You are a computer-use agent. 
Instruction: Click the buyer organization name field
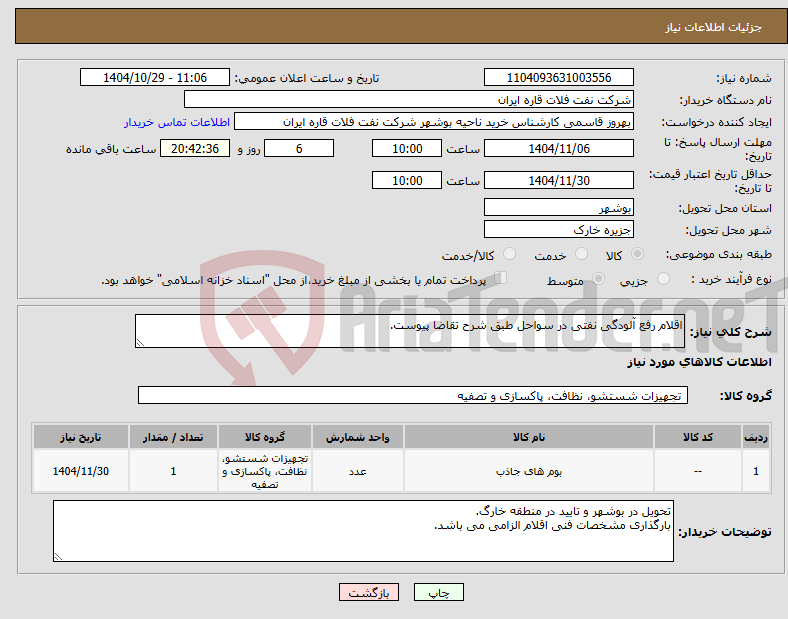[409, 99]
